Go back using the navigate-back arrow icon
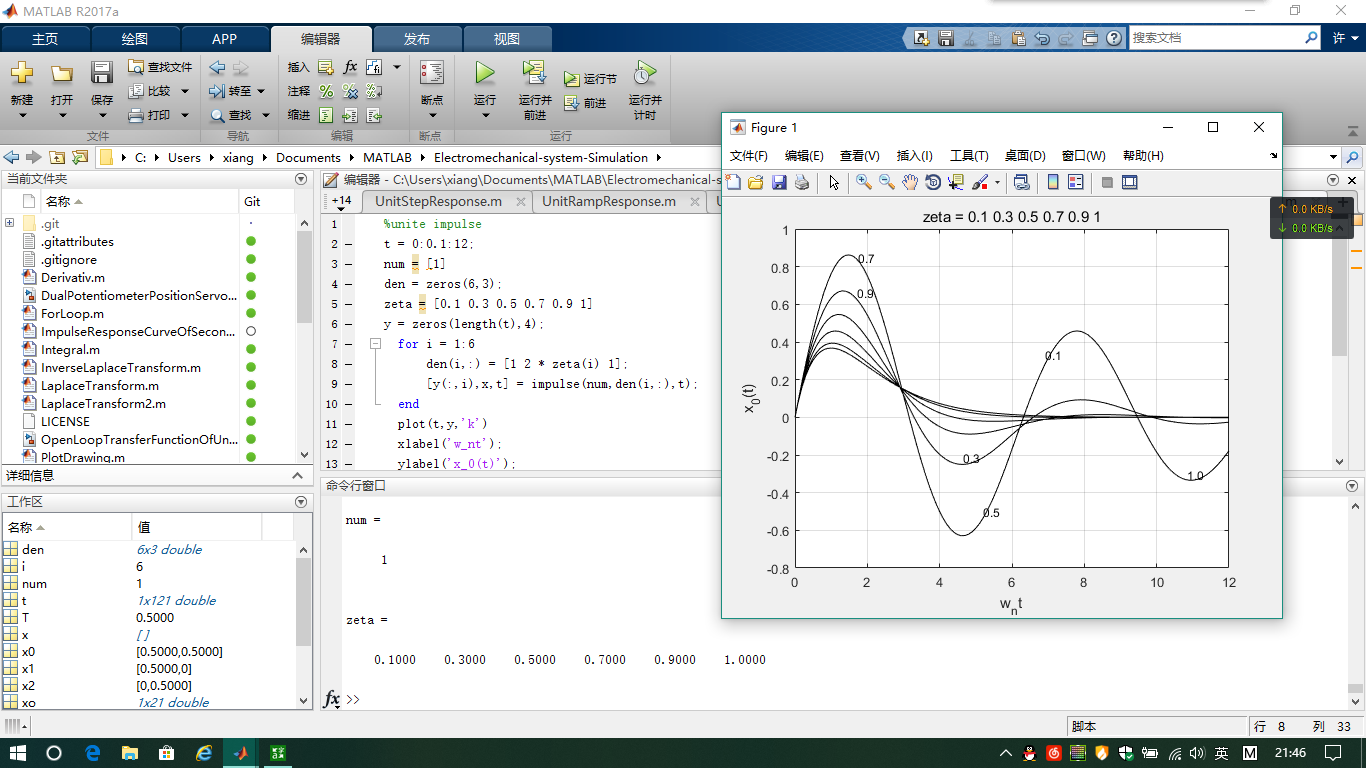The width and height of the screenshot is (1366, 768). pyautogui.click(x=217, y=67)
